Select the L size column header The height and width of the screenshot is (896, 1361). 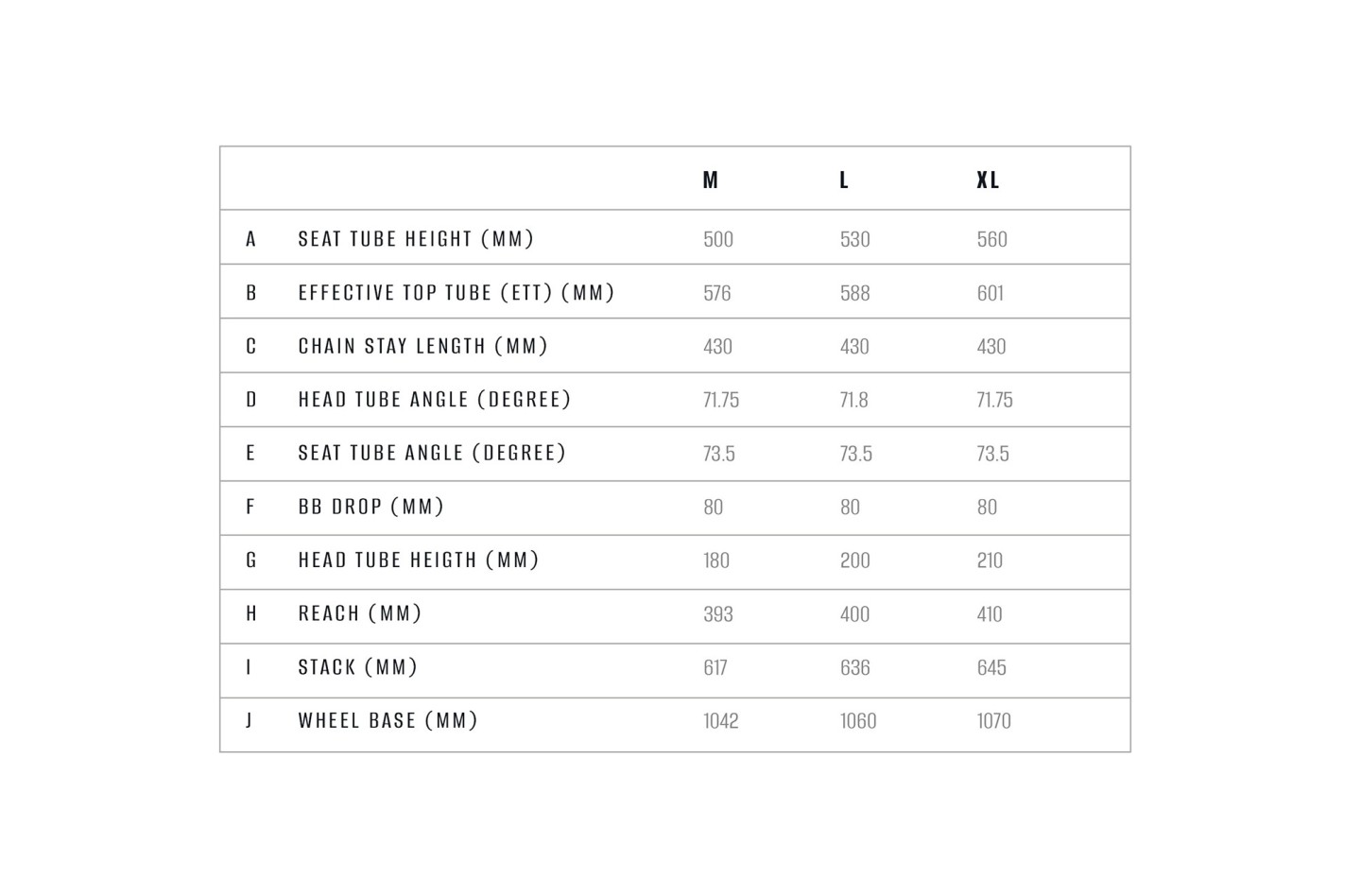click(844, 180)
